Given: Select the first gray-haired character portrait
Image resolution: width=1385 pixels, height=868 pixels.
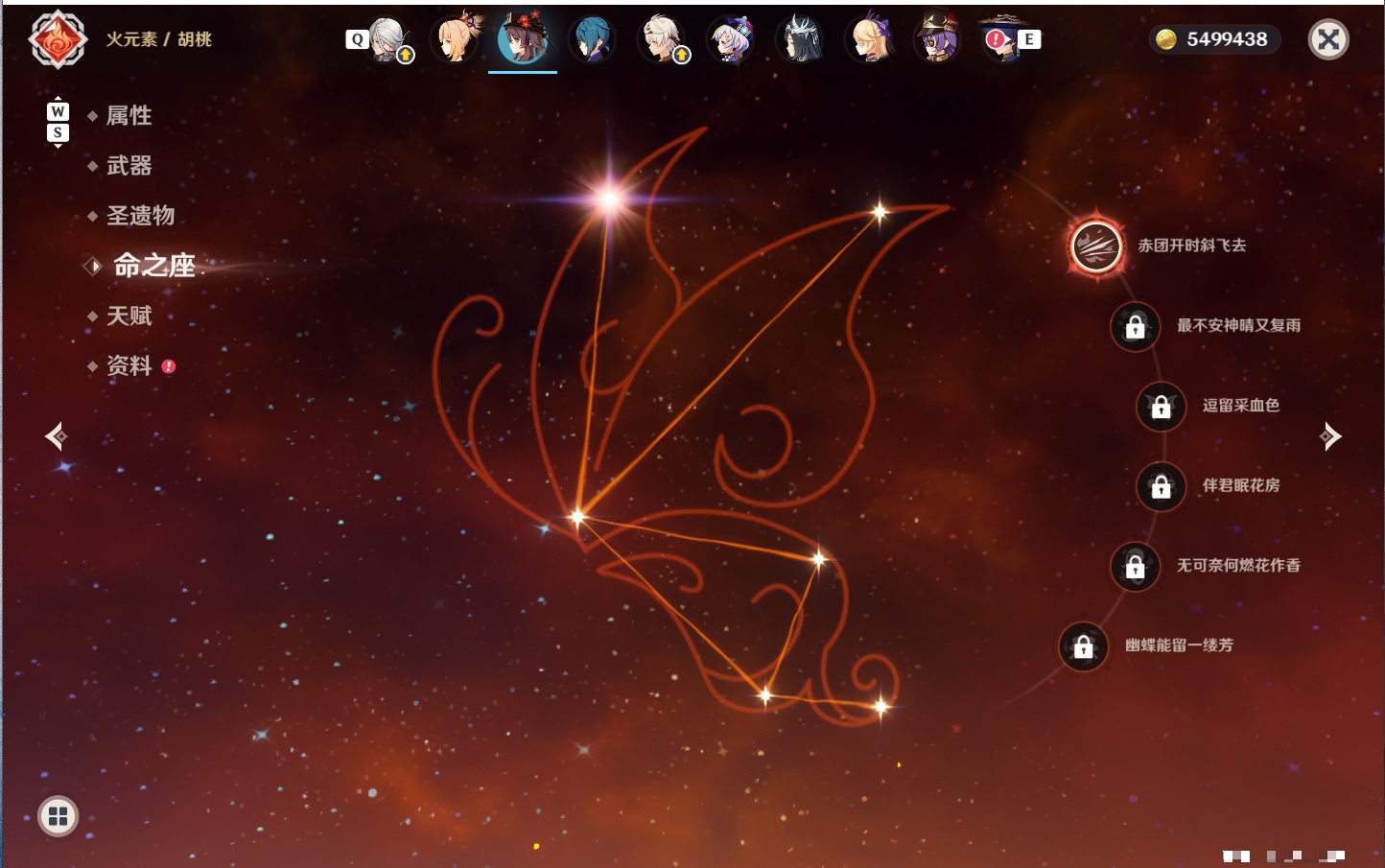Looking at the screenshot, I should tap(387, 39).
